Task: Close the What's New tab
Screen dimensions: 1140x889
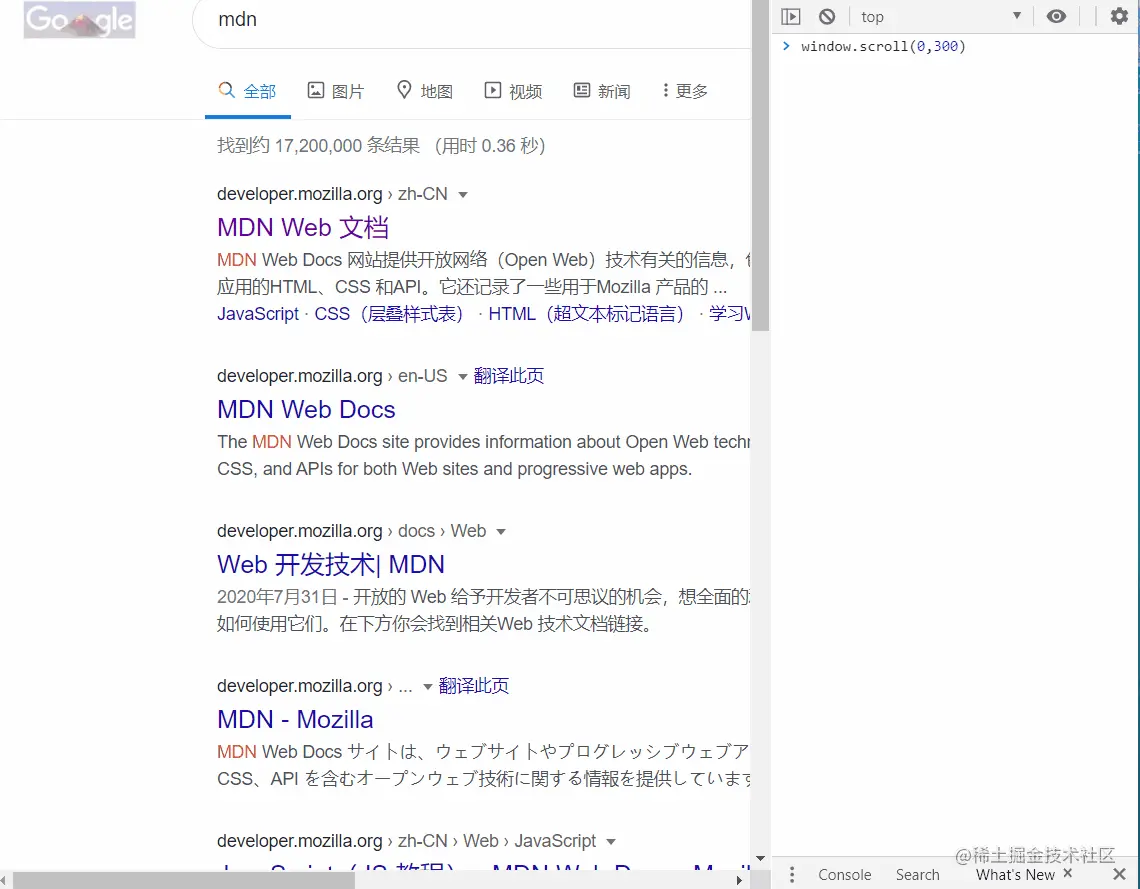Action: (1067, 873)
